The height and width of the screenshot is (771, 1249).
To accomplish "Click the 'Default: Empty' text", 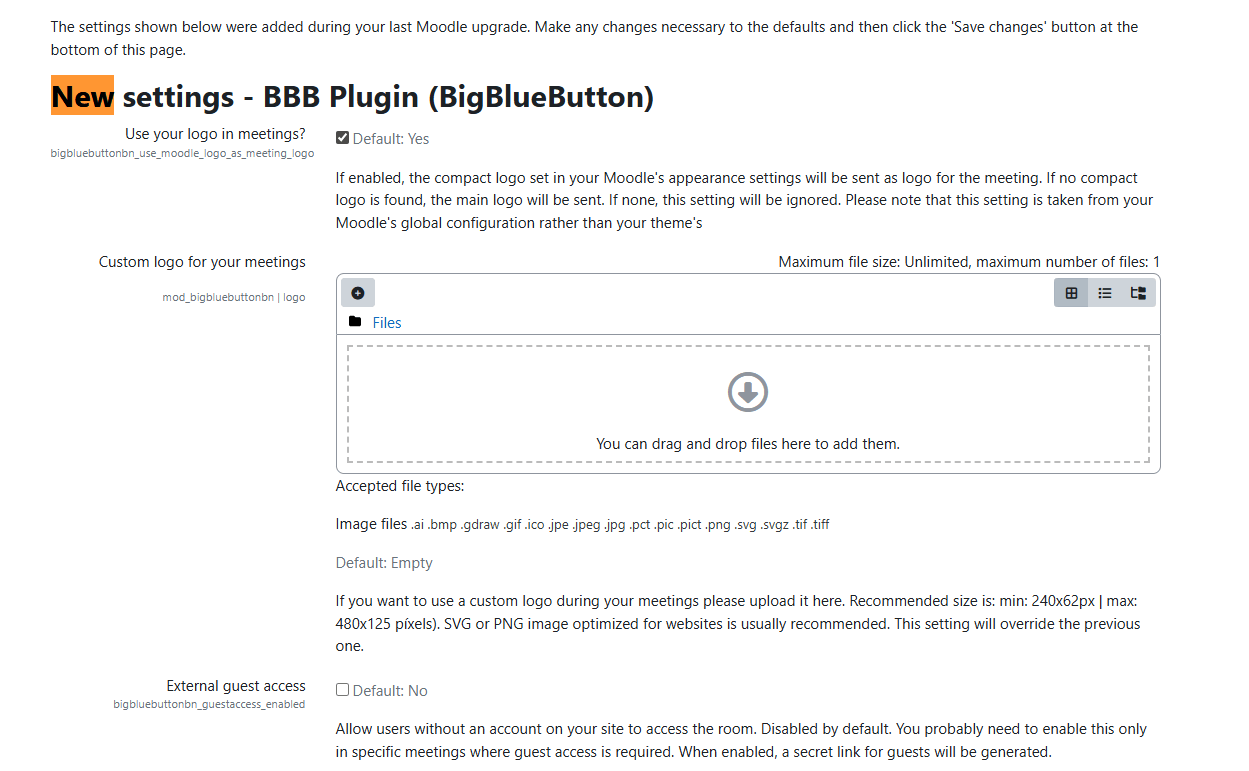I will 384,563.
